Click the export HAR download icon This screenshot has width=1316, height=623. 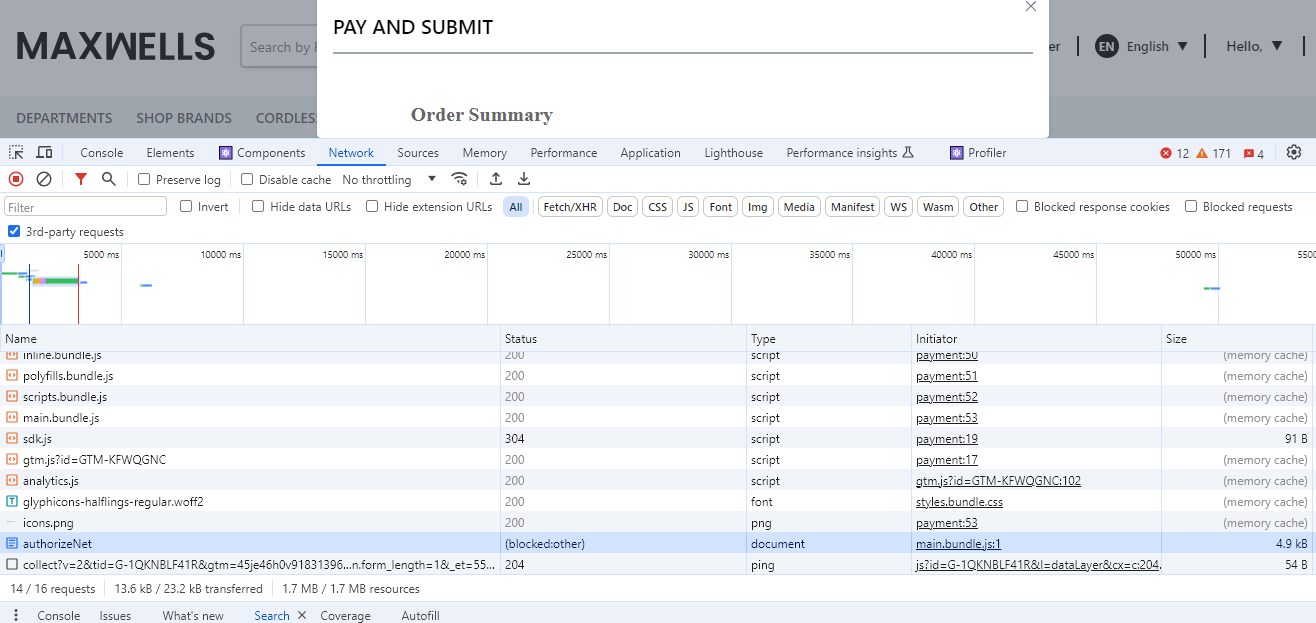coord(523,179)
